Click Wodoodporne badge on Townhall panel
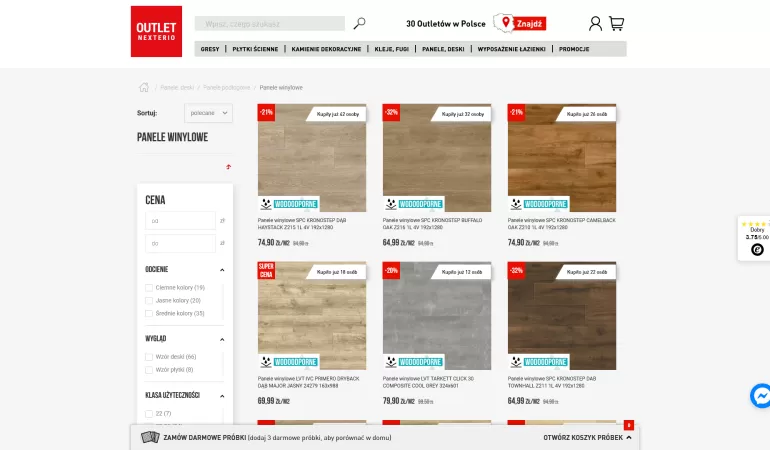The height and width of the screenshot is (450, 770). coord(539,362)
